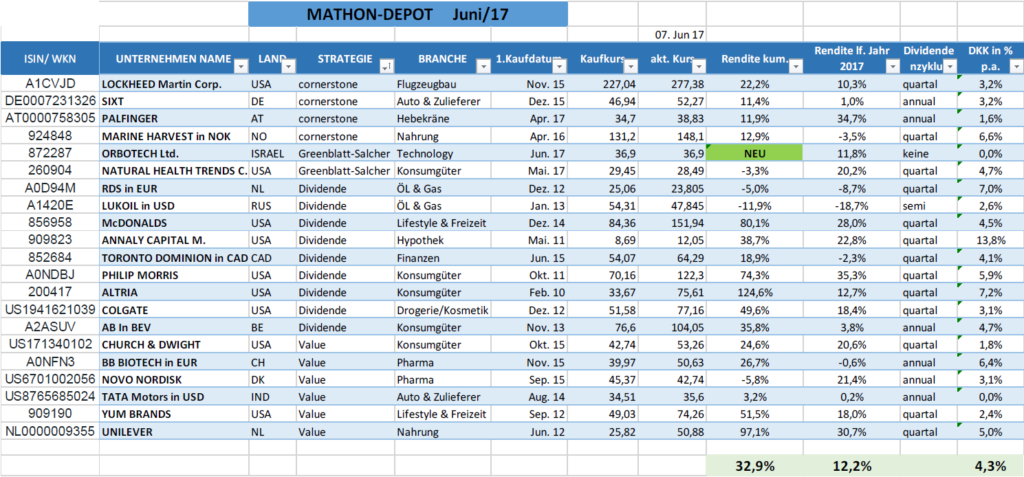This screenshot has width=1024, height=477.
Task: Select ISIN cell US1941621039
Action: click(50, 309)
